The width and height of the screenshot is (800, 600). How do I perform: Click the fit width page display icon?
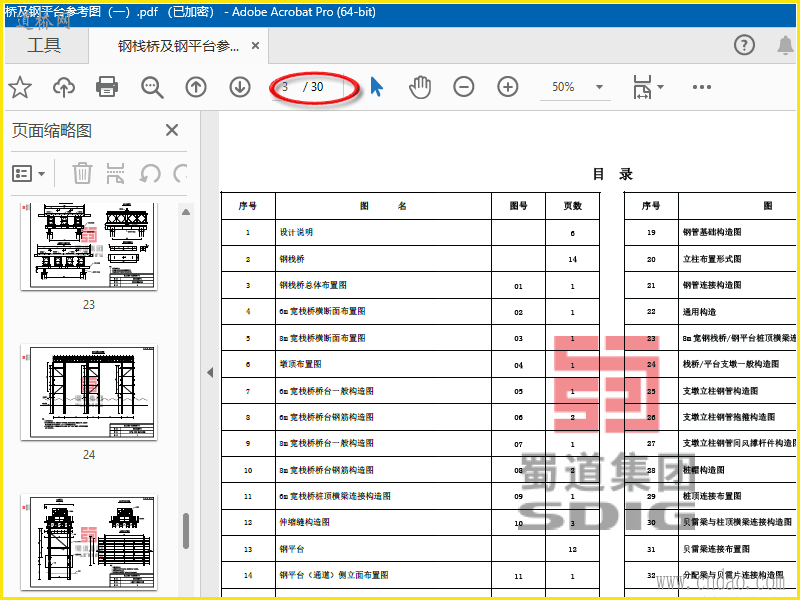click(x=642, y=87)
